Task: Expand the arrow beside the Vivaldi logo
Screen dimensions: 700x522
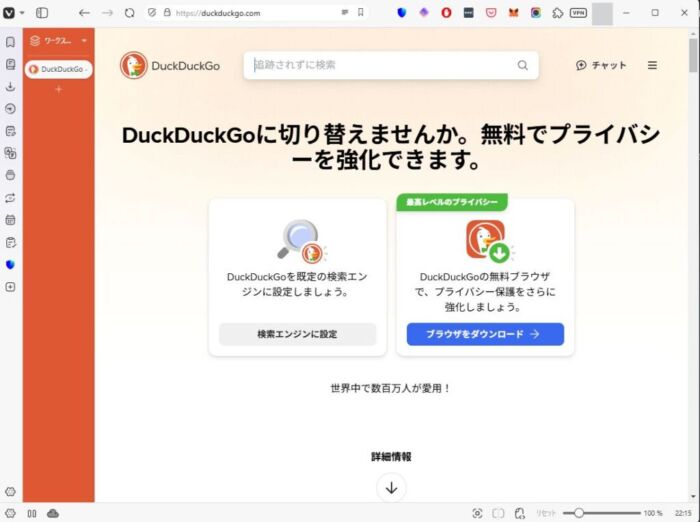Action: click(22, 13)
